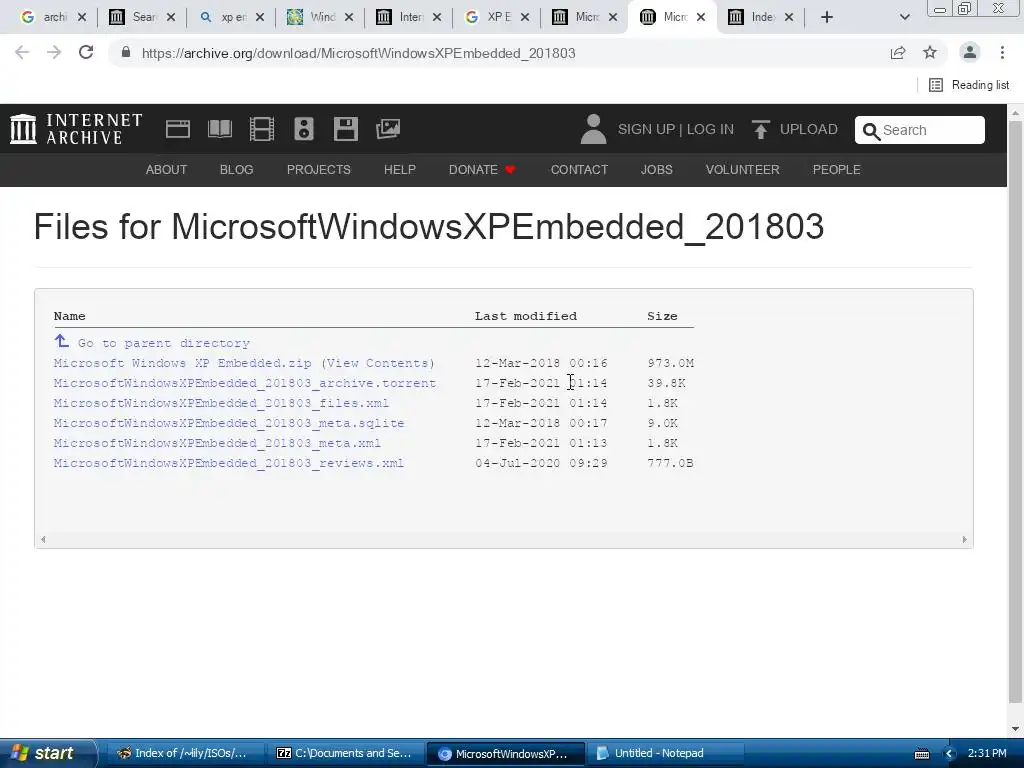1024x768 pixels.
Task: Click the address bar URL
Action: click(x=359, y=53)
